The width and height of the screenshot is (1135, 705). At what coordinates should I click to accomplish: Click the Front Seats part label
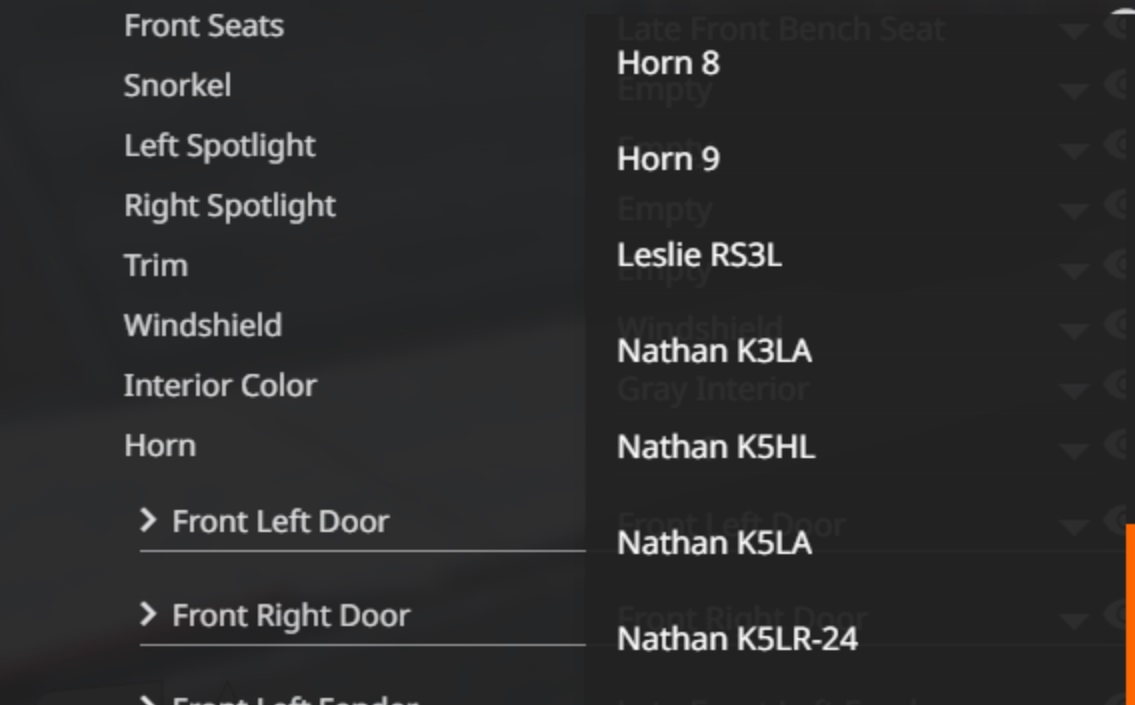tap(204, 26)
